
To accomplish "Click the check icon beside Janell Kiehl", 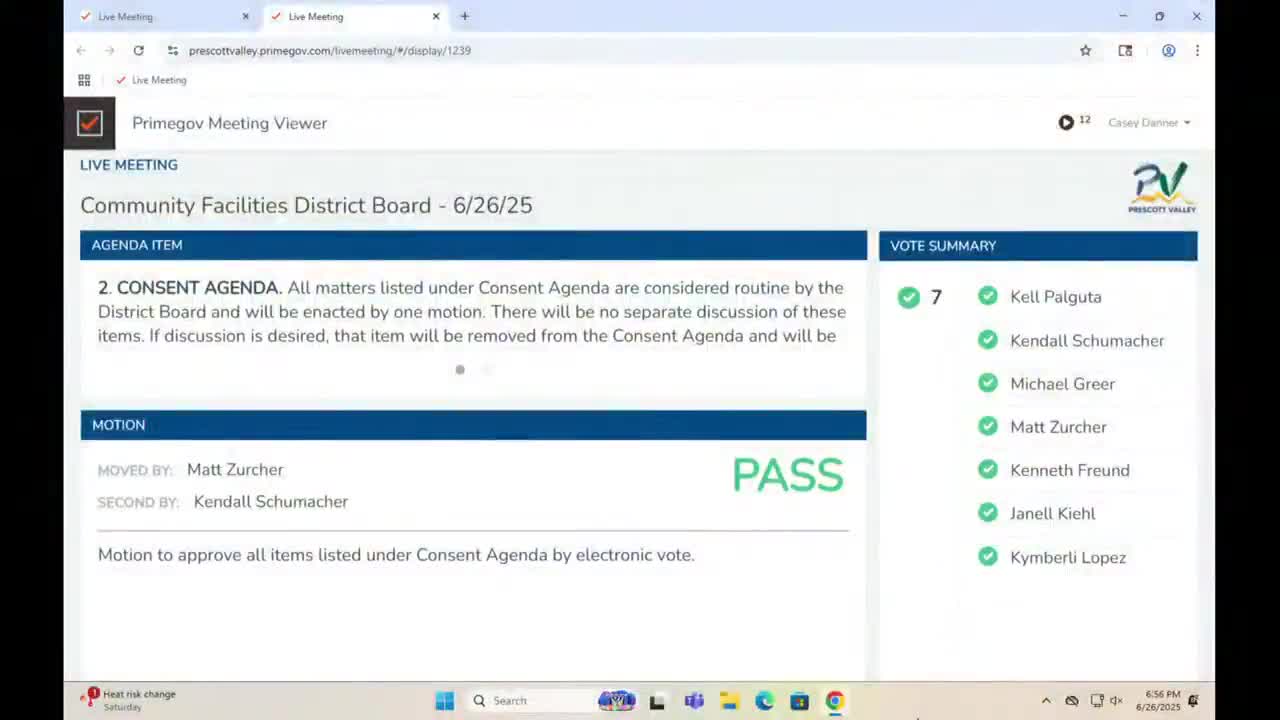I will coord(988,513).
